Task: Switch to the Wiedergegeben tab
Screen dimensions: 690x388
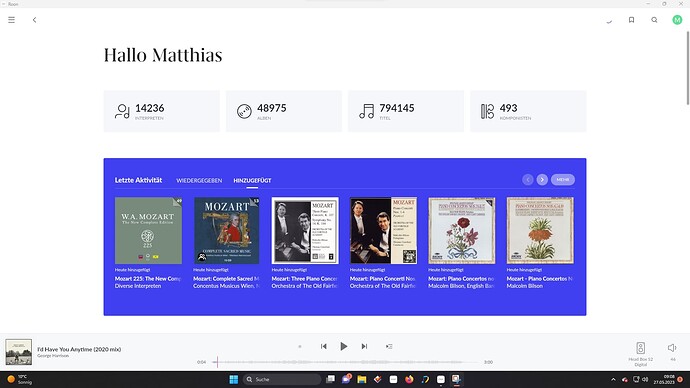Action: [199, 180]
